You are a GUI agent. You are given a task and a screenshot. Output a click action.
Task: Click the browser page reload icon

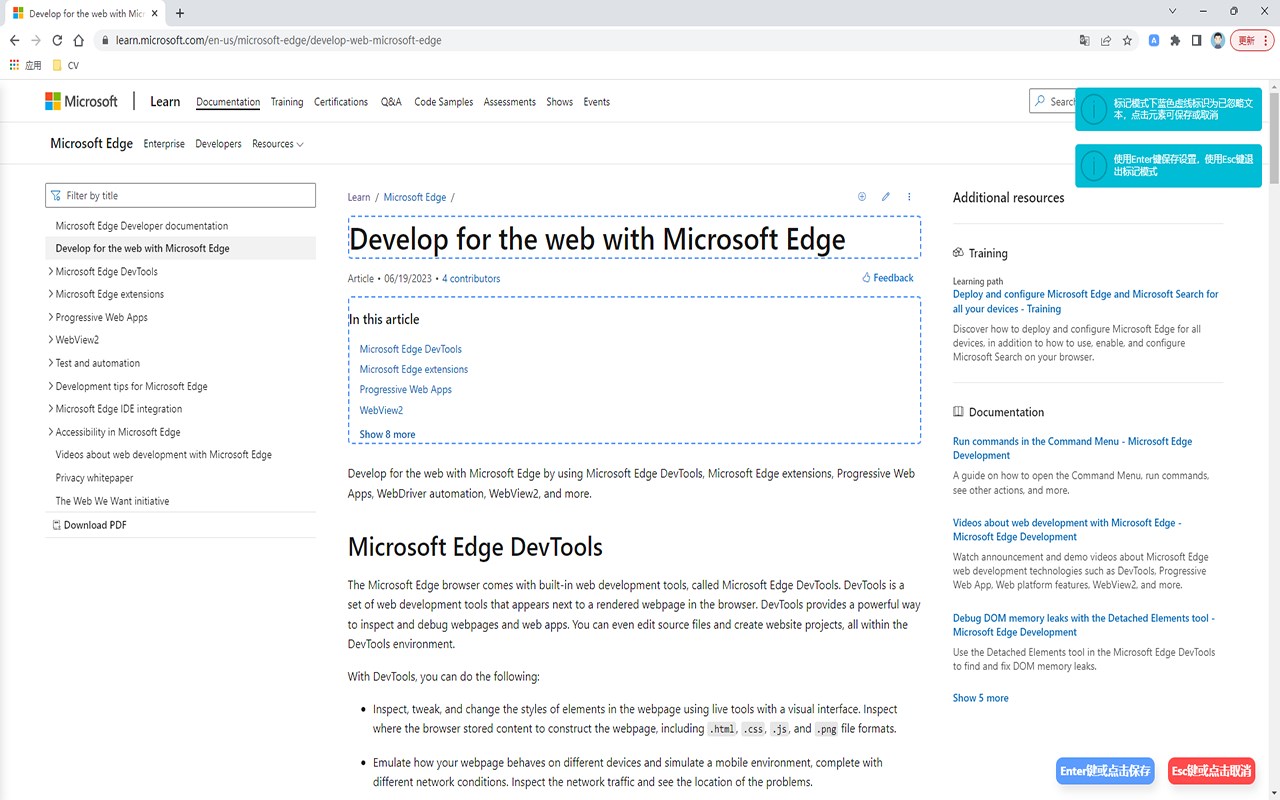click(x=57, y=41)
